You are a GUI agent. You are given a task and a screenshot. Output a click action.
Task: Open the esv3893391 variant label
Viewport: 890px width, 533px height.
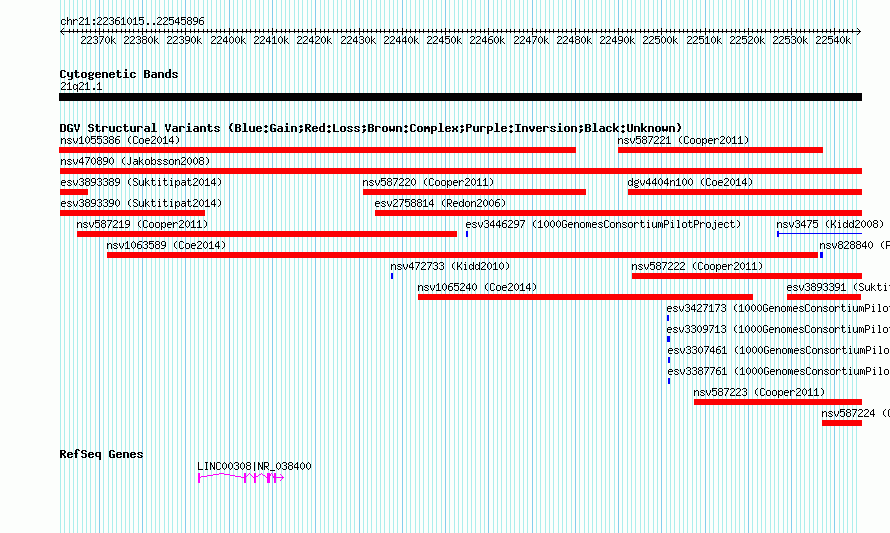838,287
